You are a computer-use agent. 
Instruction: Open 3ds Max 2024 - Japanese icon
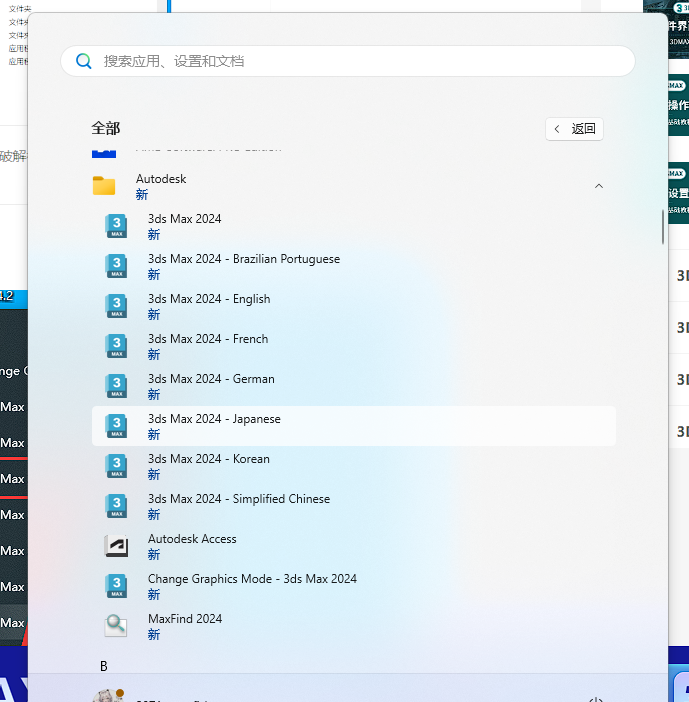pos(116,426)
